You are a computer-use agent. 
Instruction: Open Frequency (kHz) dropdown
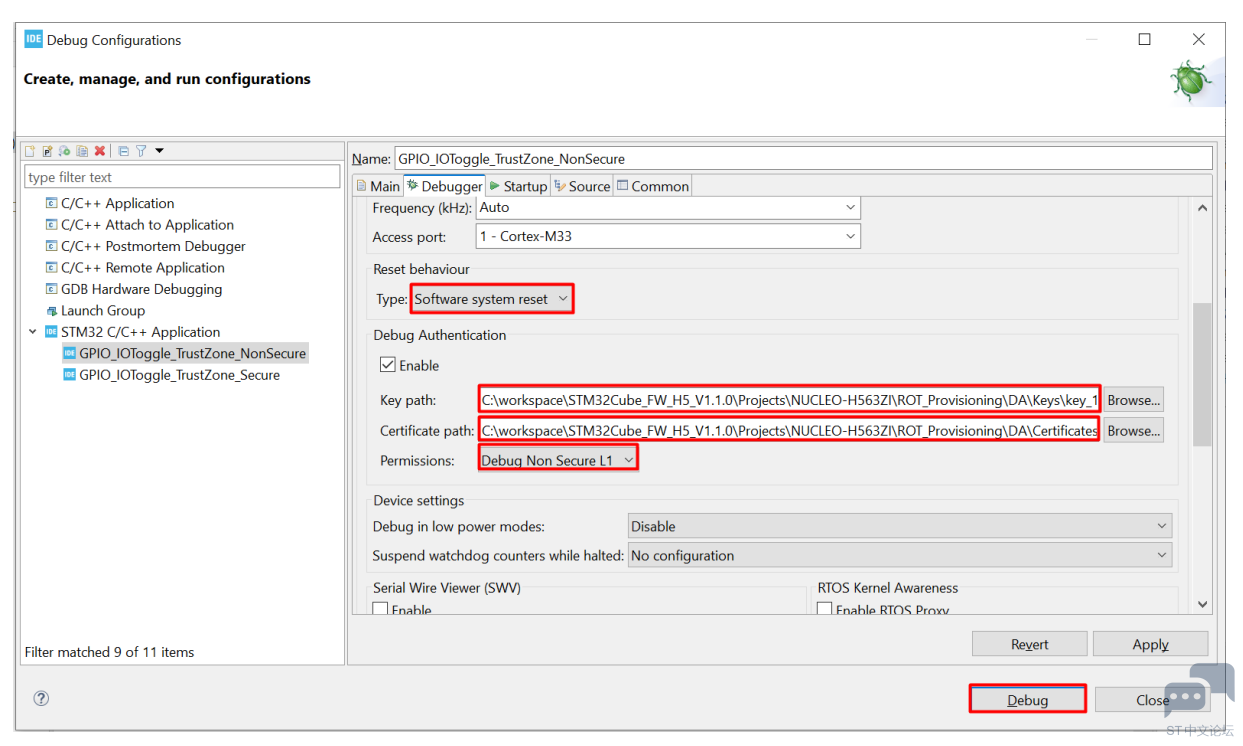coord(668,208)
